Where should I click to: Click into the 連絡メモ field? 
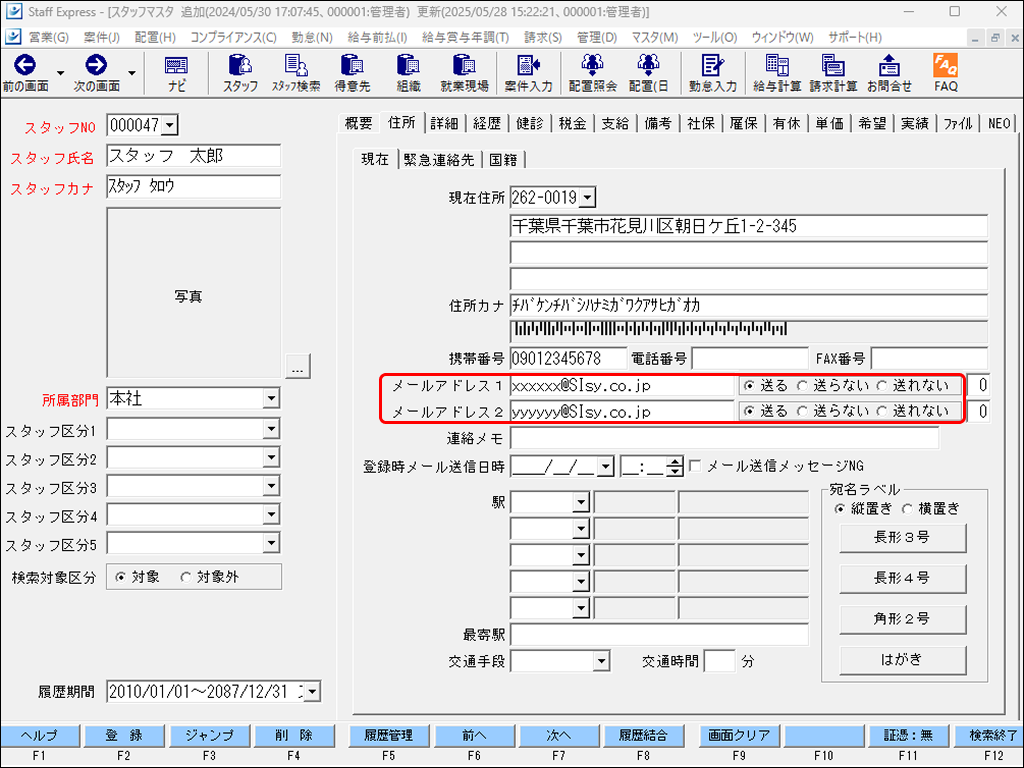(x=724, y=438)
